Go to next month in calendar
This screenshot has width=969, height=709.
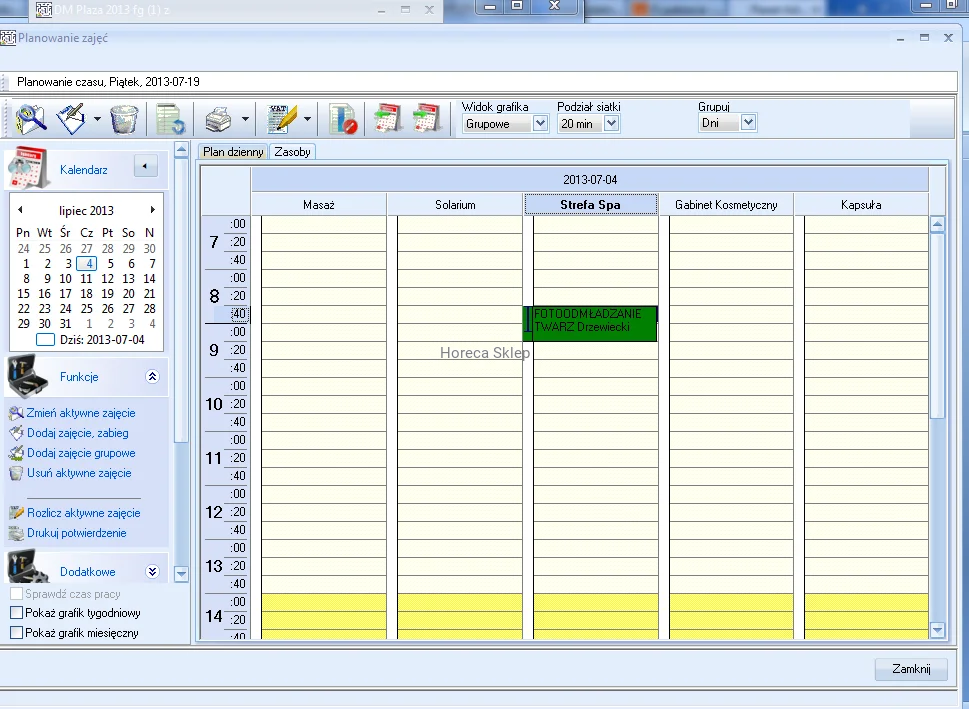tap(153, 210)
